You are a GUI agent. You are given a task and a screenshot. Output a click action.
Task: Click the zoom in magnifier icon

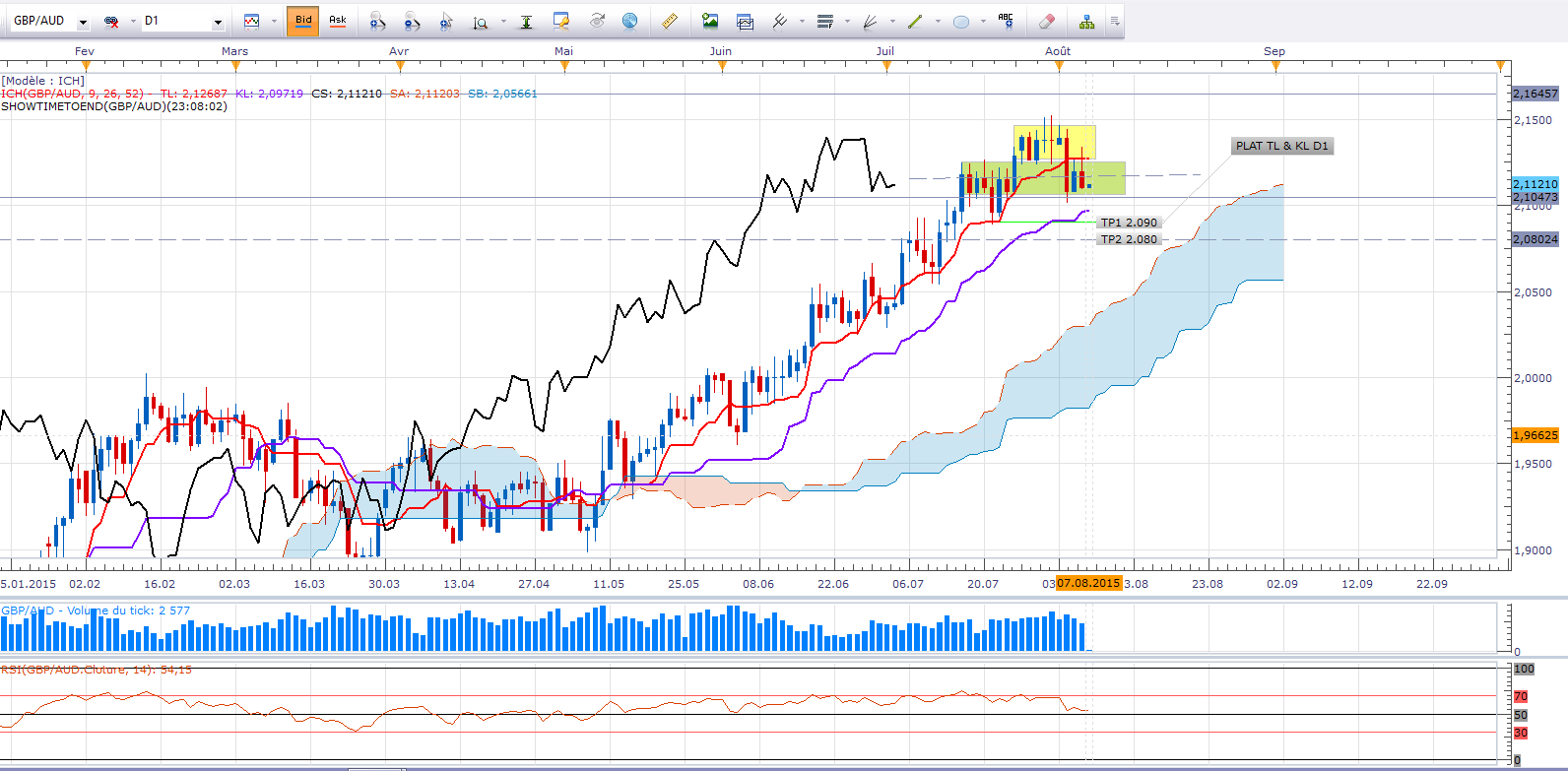(377, 21)
